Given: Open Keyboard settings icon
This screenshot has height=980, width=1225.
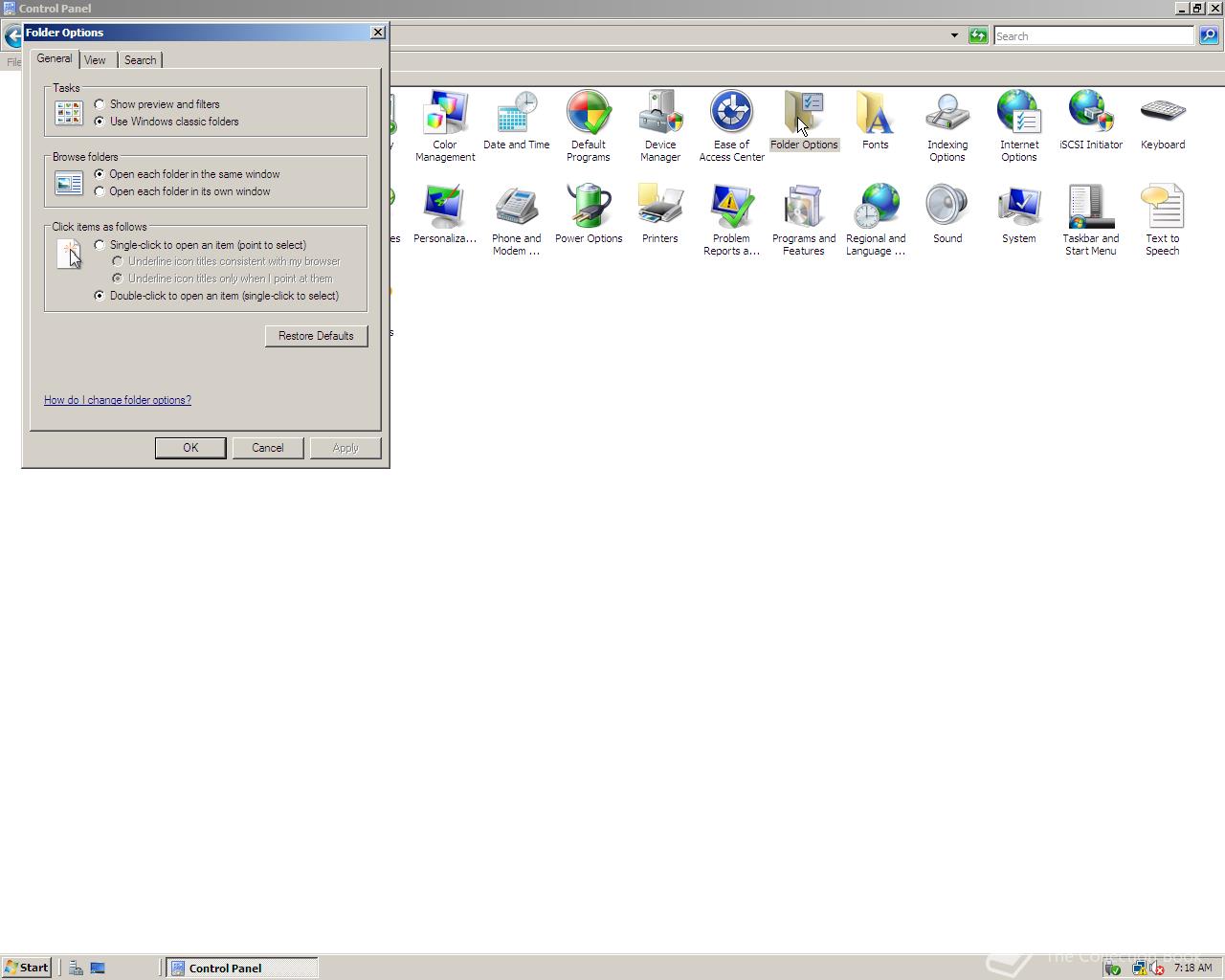Looking at the screenshot, I should 1163,121.
